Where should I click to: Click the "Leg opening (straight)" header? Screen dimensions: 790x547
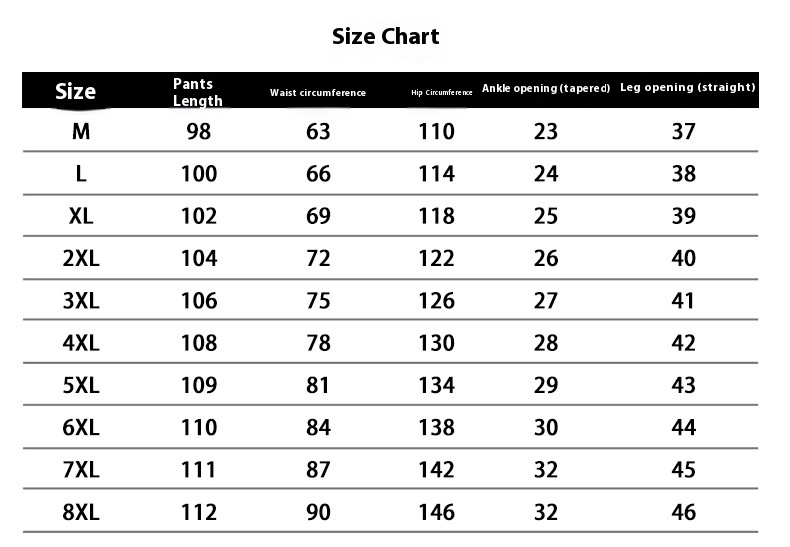pos(687,87)
